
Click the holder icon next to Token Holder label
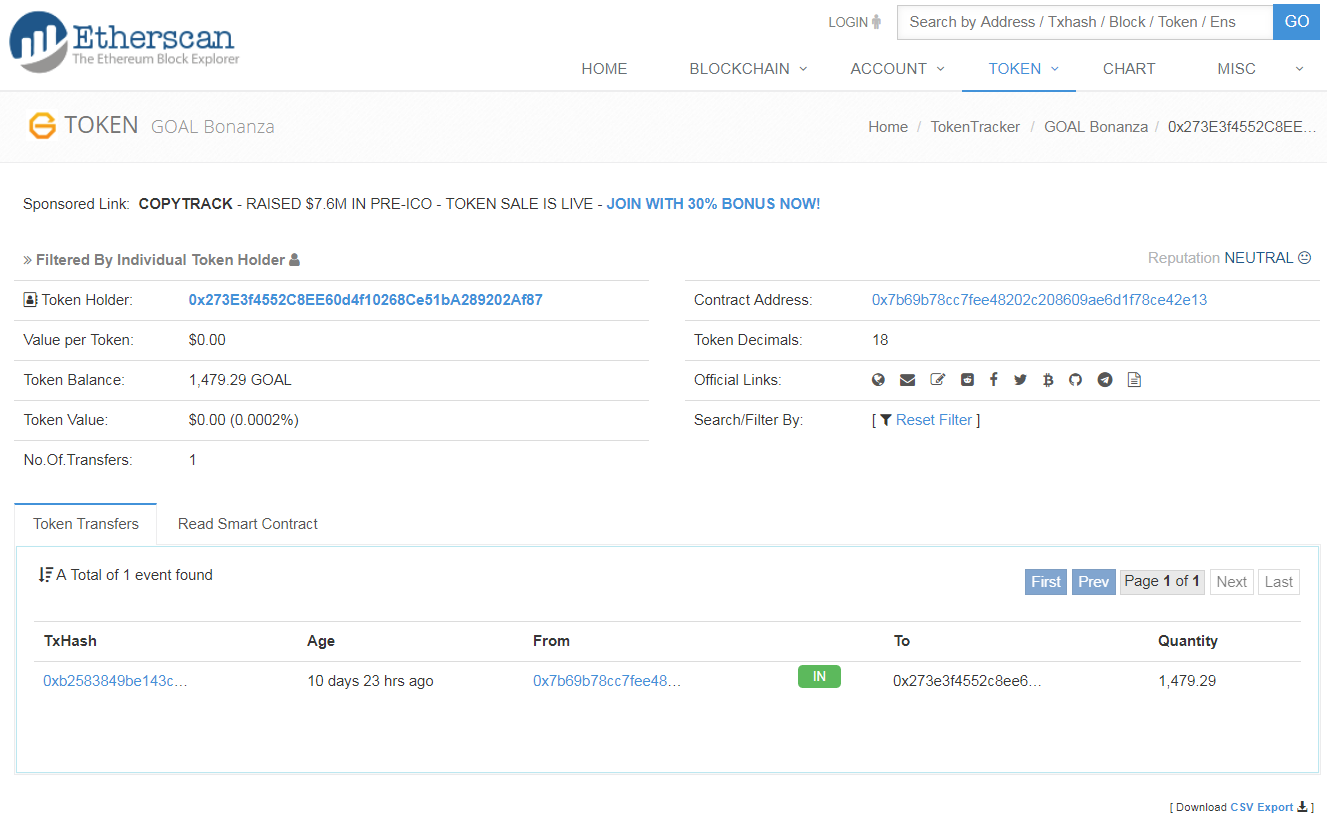(x=30, y=300)
